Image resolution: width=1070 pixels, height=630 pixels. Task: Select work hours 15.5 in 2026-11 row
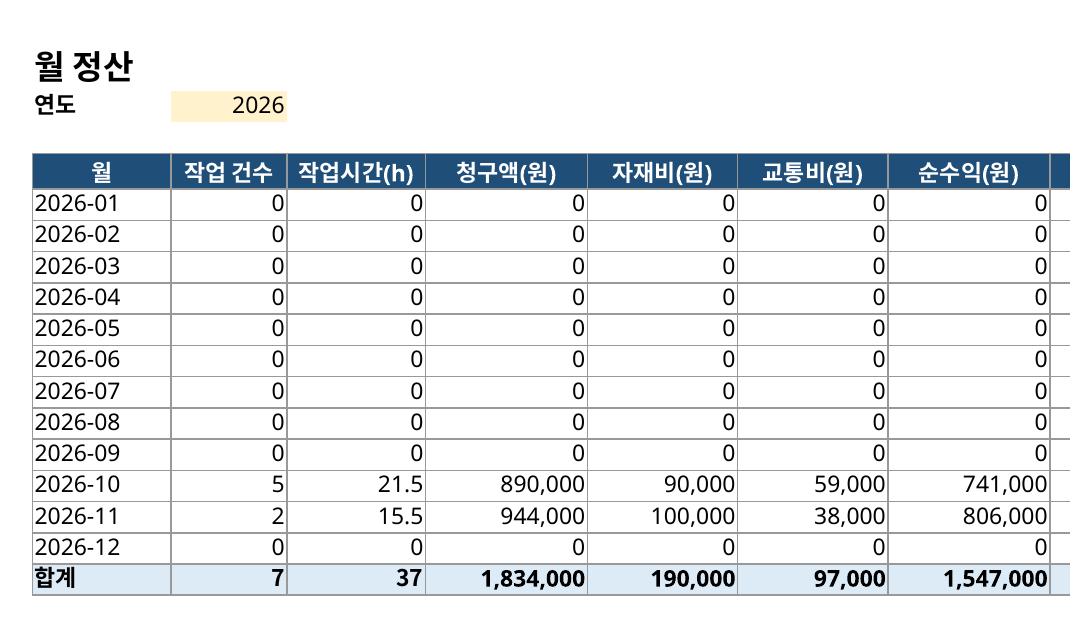[x=356, y=517]
